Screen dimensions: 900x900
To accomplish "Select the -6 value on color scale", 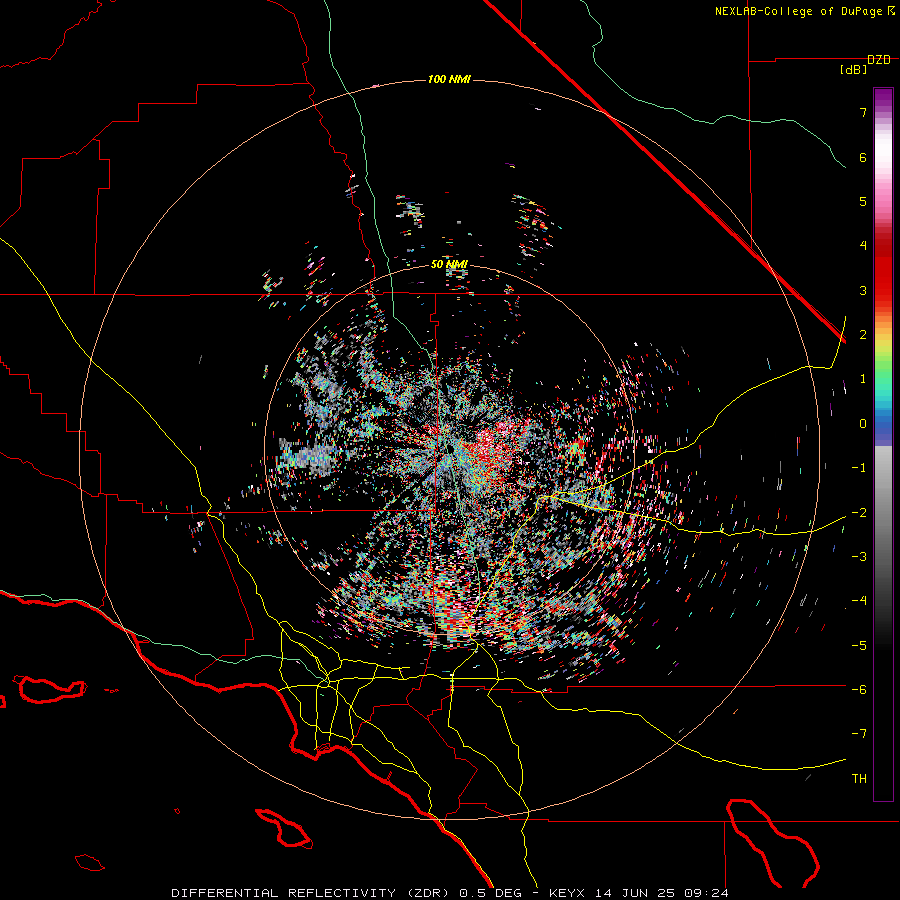I will 859,690.
